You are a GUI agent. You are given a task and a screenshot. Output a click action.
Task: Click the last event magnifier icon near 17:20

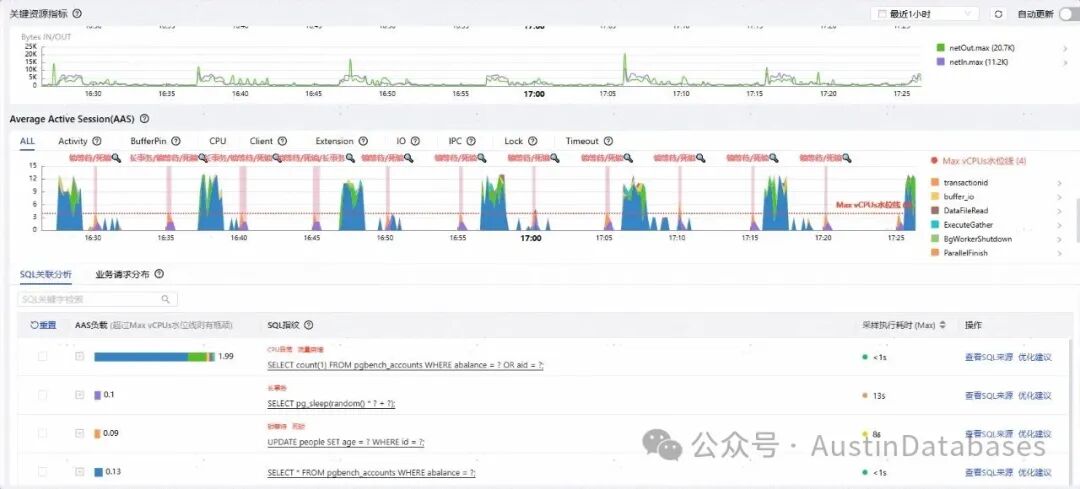pos(847,158)
